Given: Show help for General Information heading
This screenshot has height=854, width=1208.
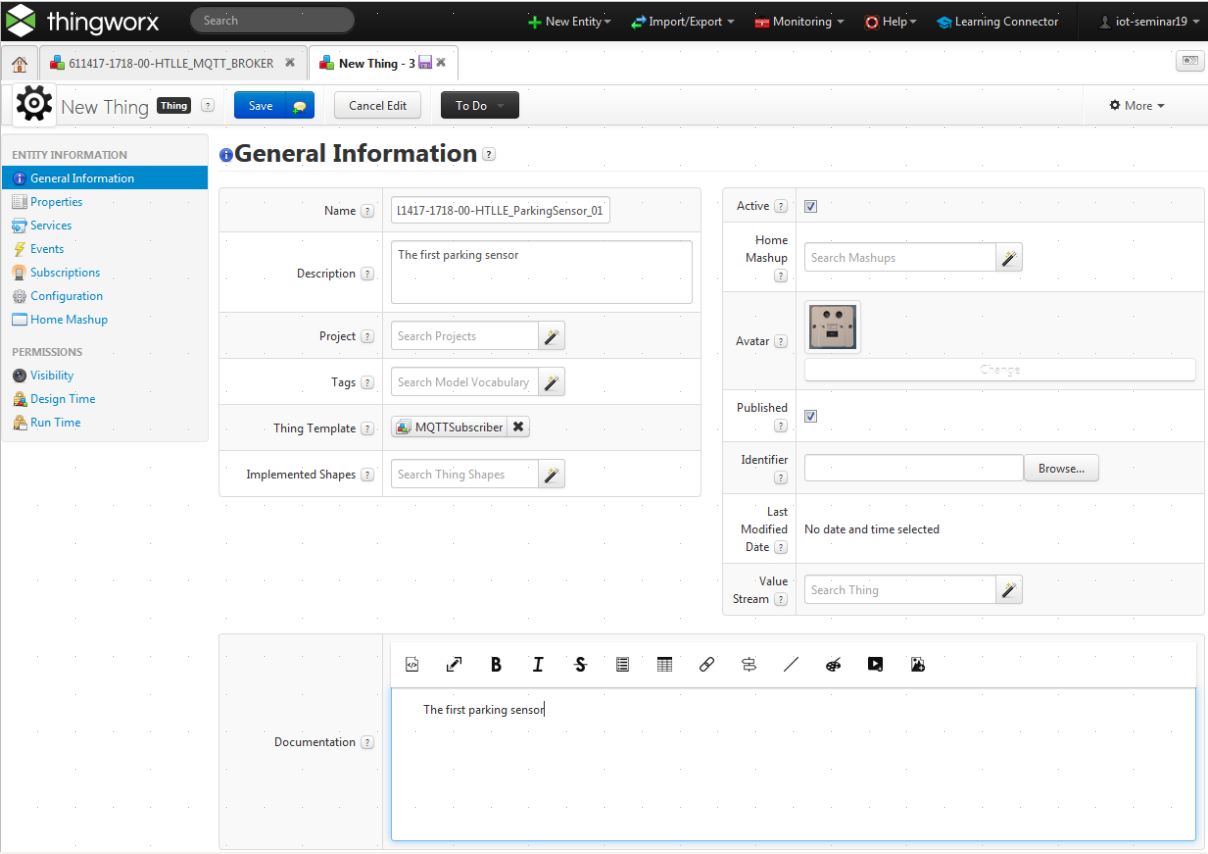Looking at the screenshot, I should 488,154.
